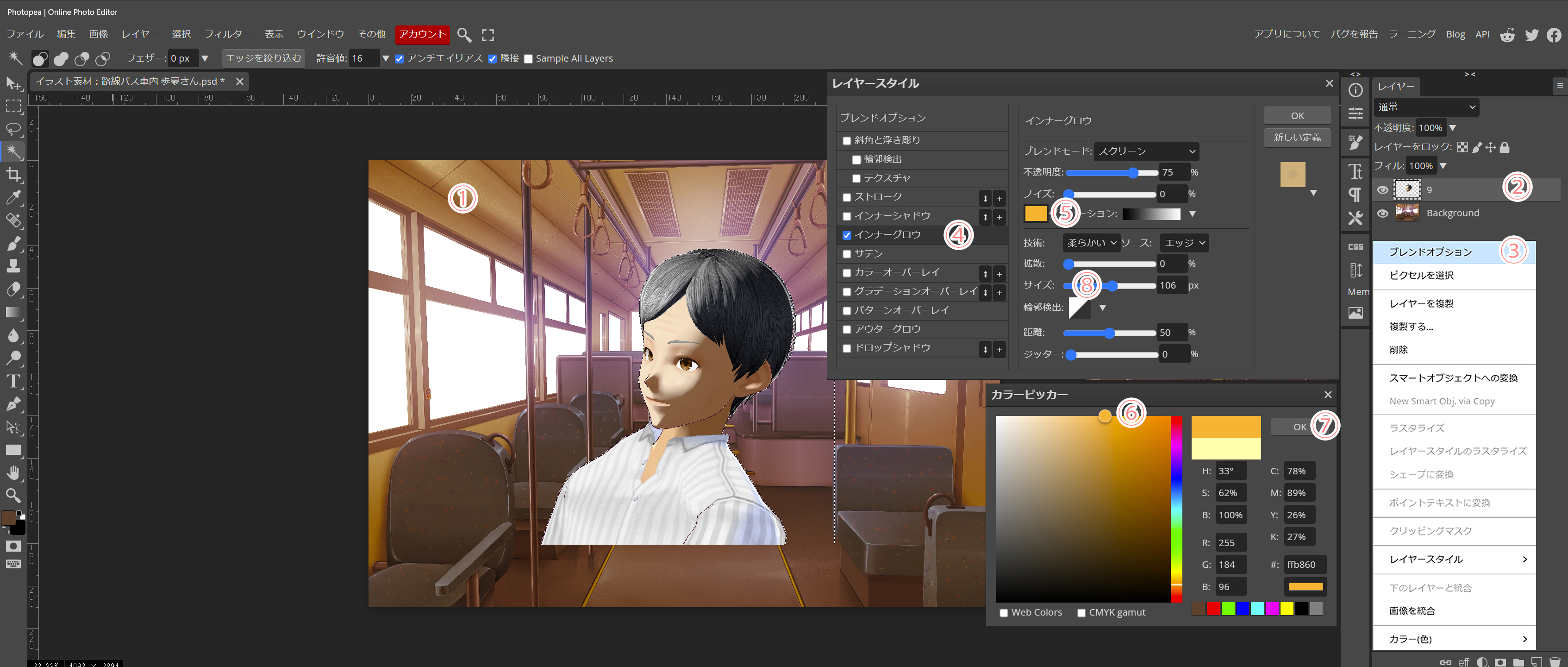Choose レイヤーを複製 from context menu
Image resolution: width=1568 pixels, height=667 pixels.
tap(1421, 303)
